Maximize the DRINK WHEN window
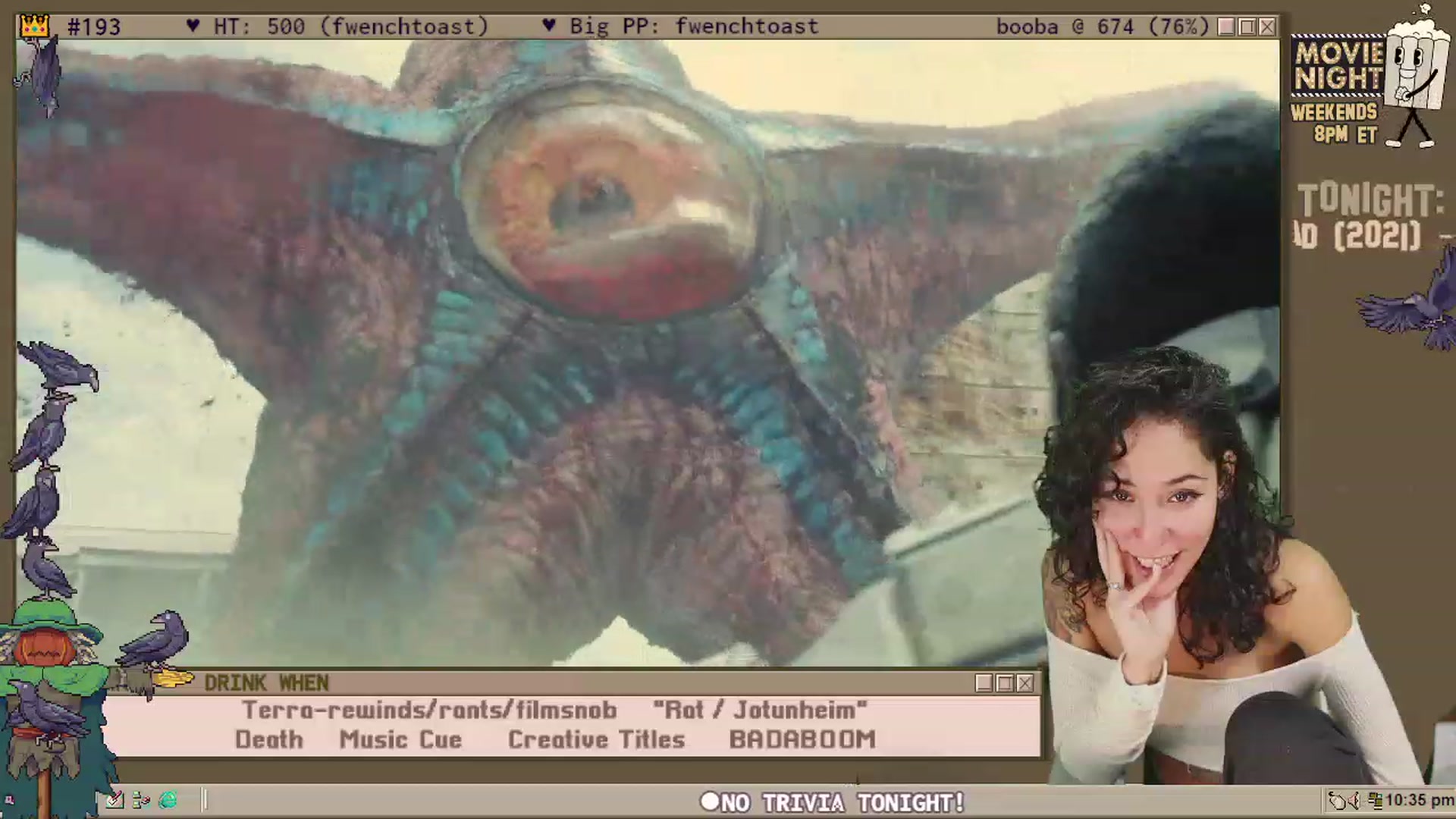The height and width of the screenshot is (819, 1456). click(x=1005, y=683)
